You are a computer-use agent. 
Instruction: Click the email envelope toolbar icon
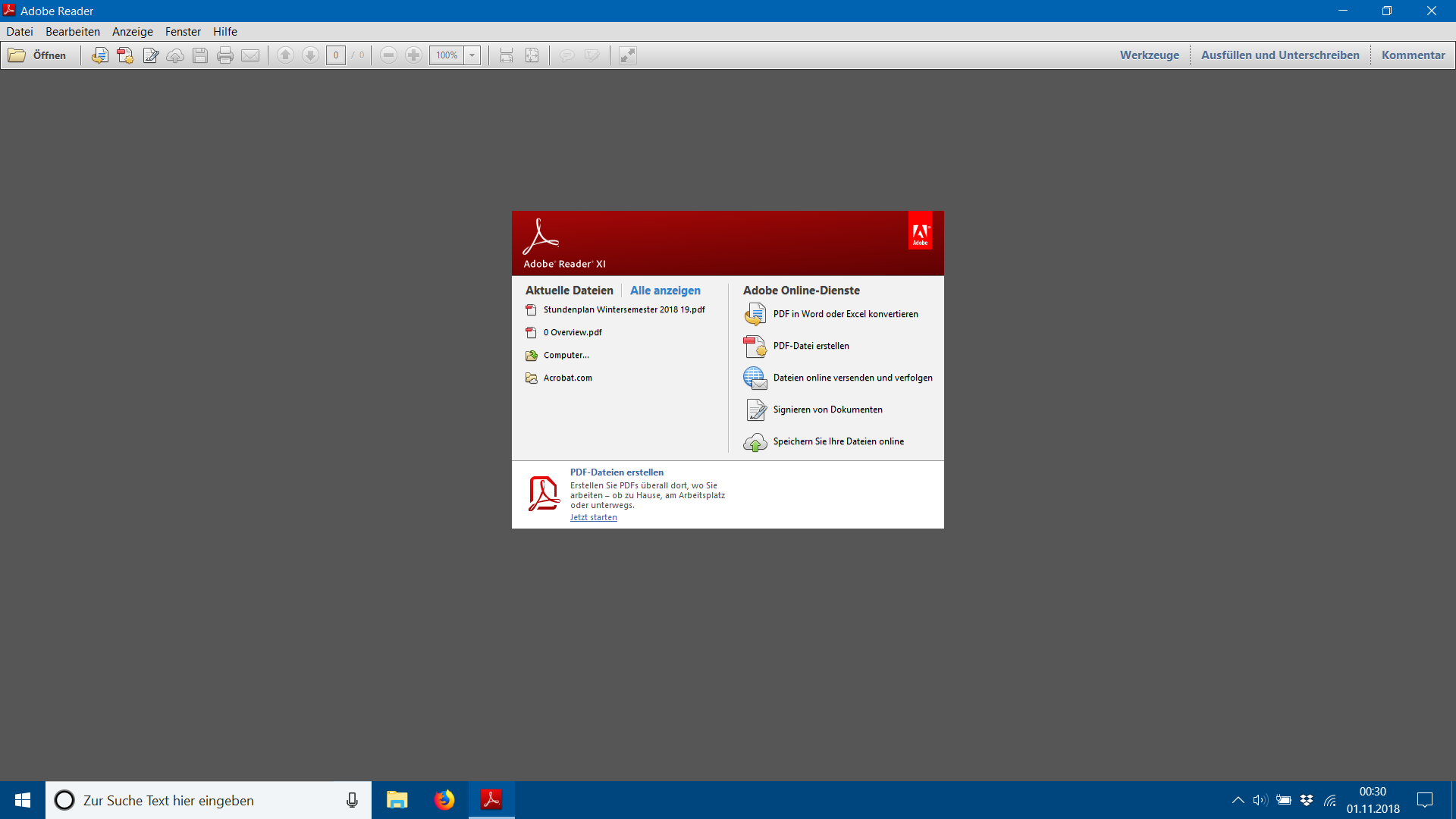250,55
